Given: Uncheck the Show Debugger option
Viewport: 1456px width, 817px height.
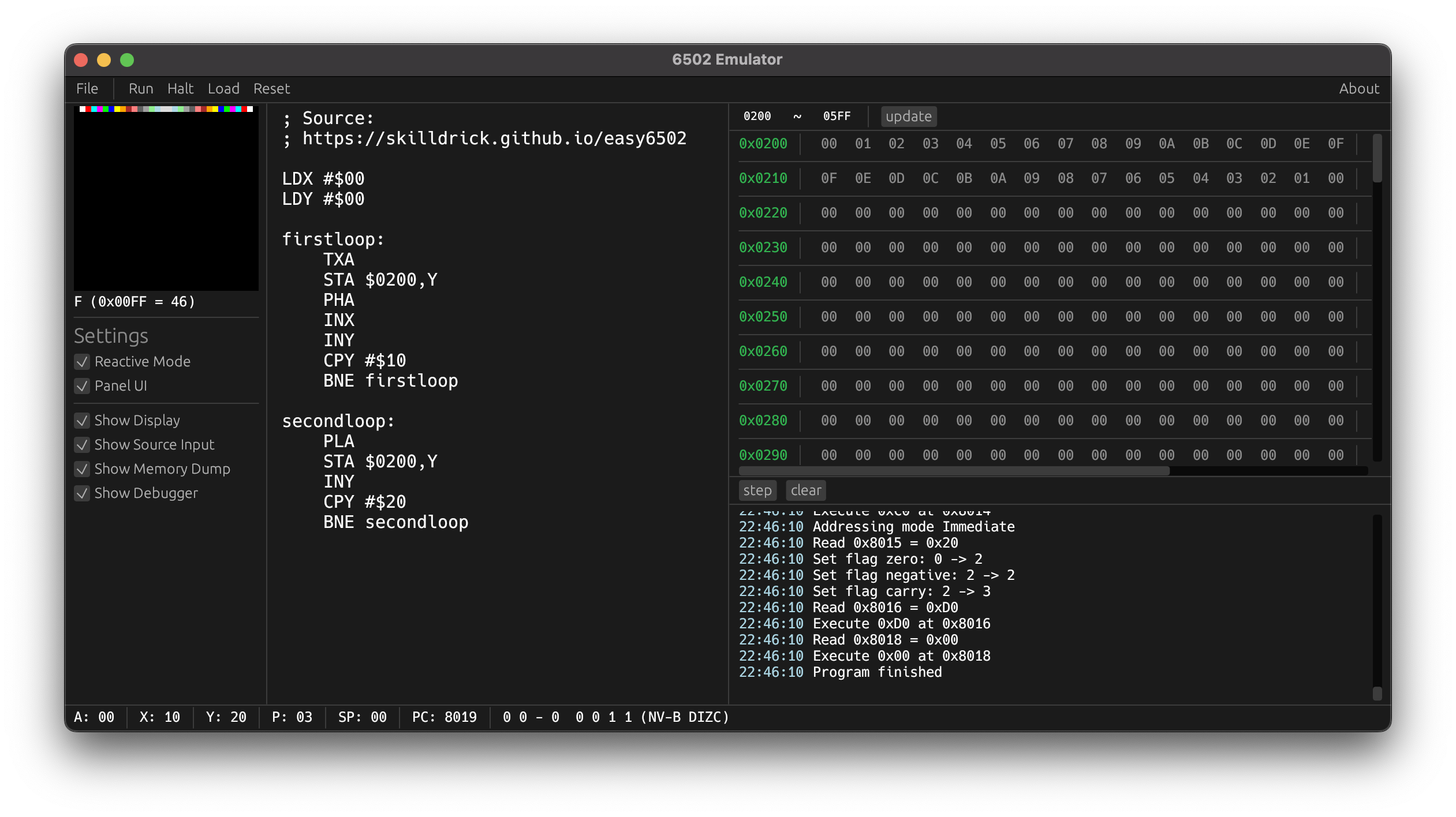Looking at the screenshot, I should pyautogui.click(x=82, y=493).
